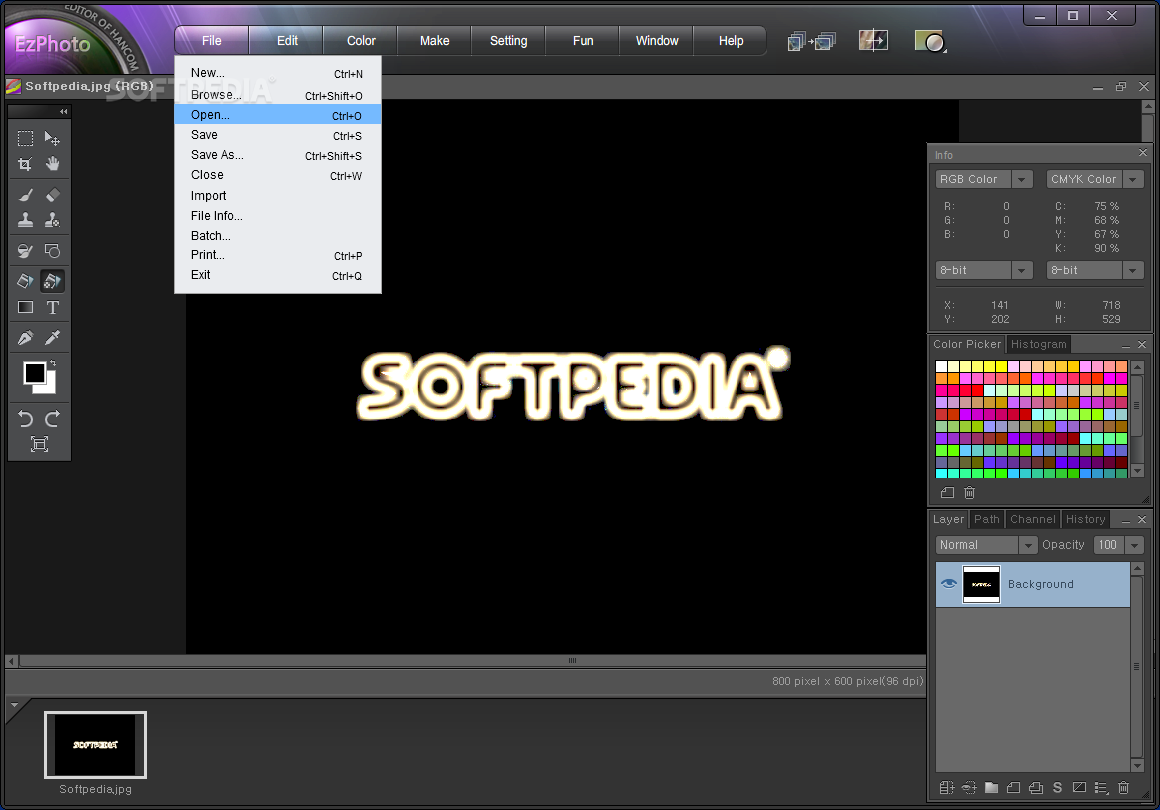This screenshot has width=1160, height=810.
Task: Select the Paint Bucket fill tool
Action: (x=25, y=281)
